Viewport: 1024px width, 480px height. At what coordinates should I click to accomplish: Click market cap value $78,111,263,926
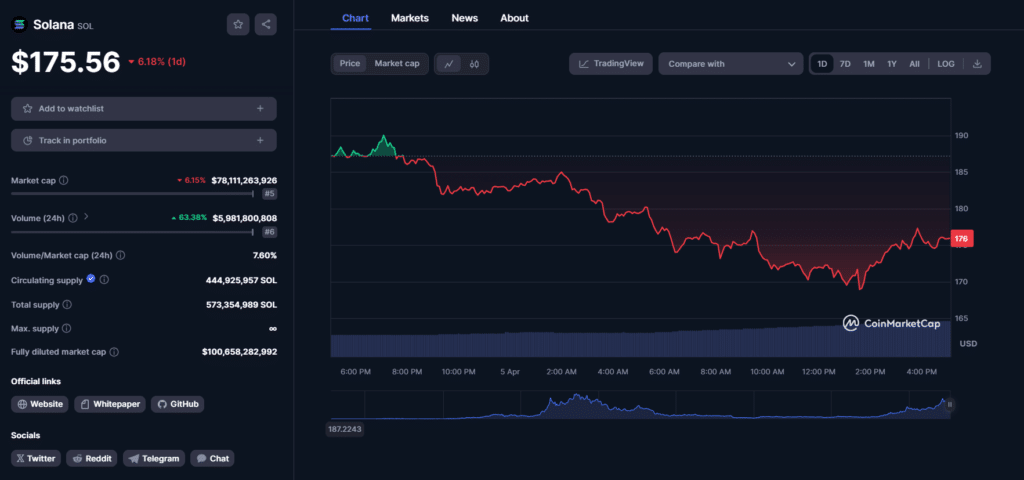[x=244, y=180]
